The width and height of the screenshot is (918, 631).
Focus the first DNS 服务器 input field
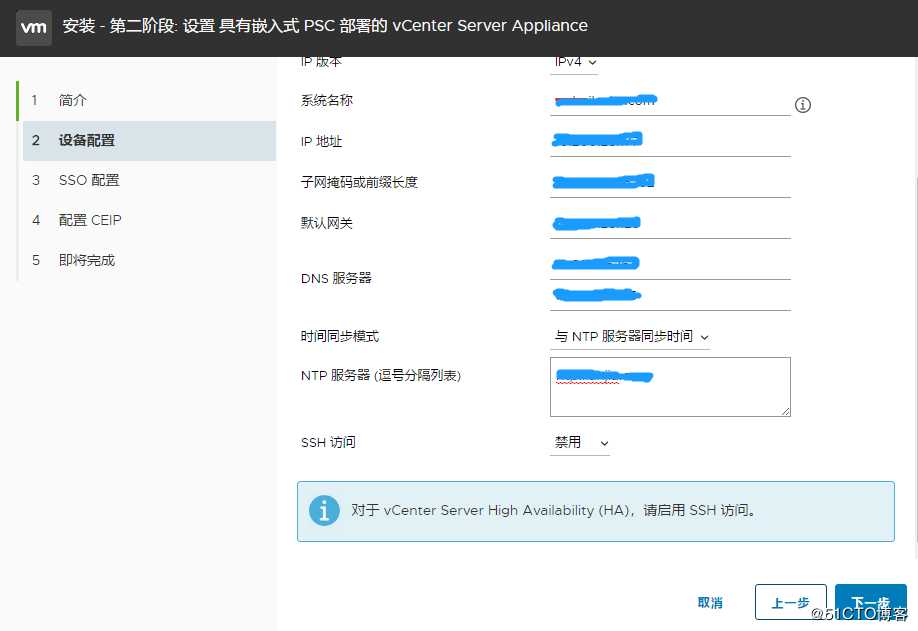[x=670, y=265]
